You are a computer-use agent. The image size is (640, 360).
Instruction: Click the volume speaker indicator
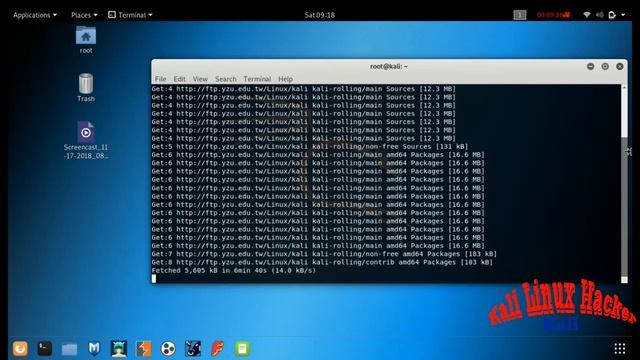coord(599,15)
